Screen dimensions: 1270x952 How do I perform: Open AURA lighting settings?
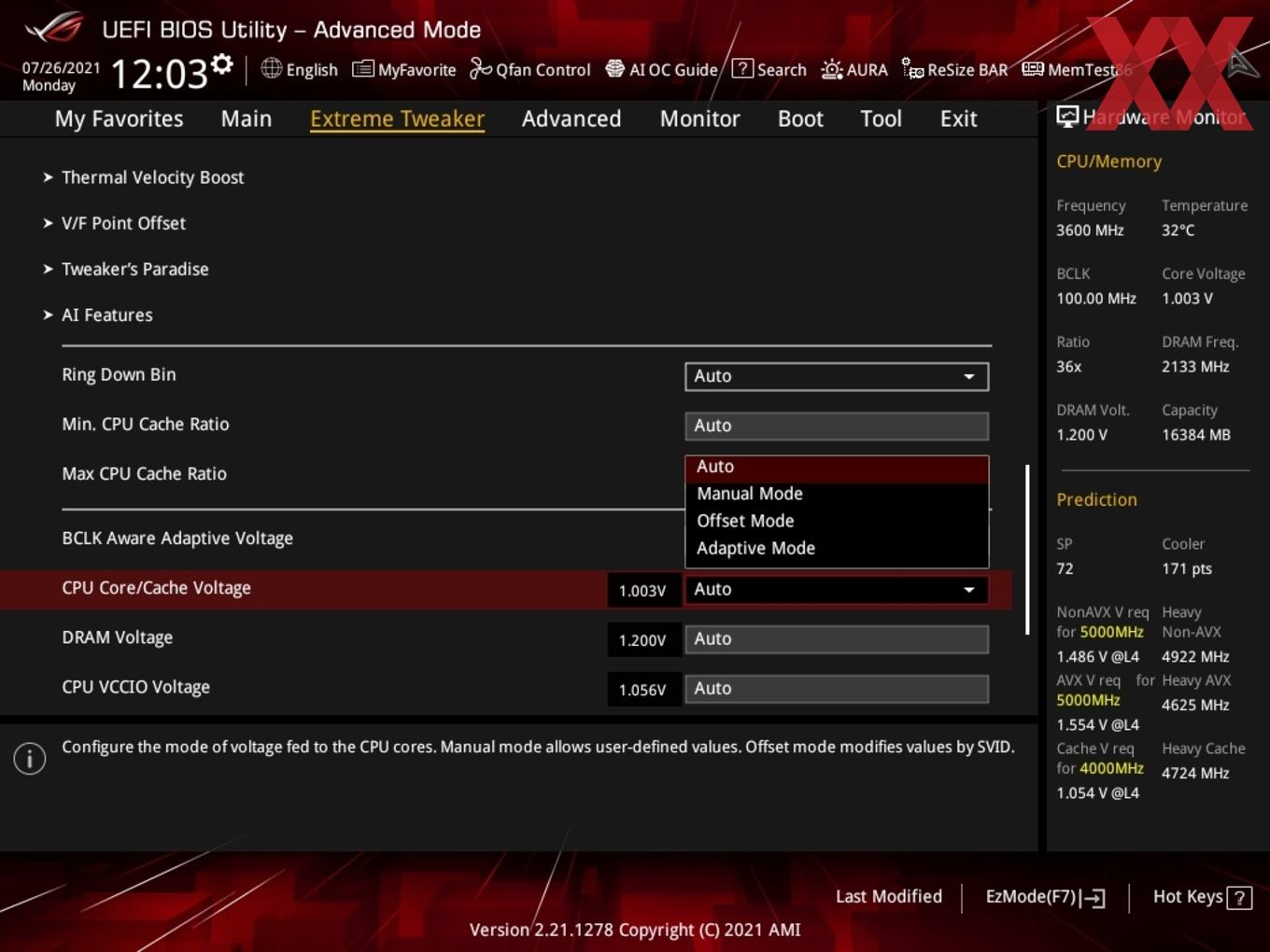[854, 69]
